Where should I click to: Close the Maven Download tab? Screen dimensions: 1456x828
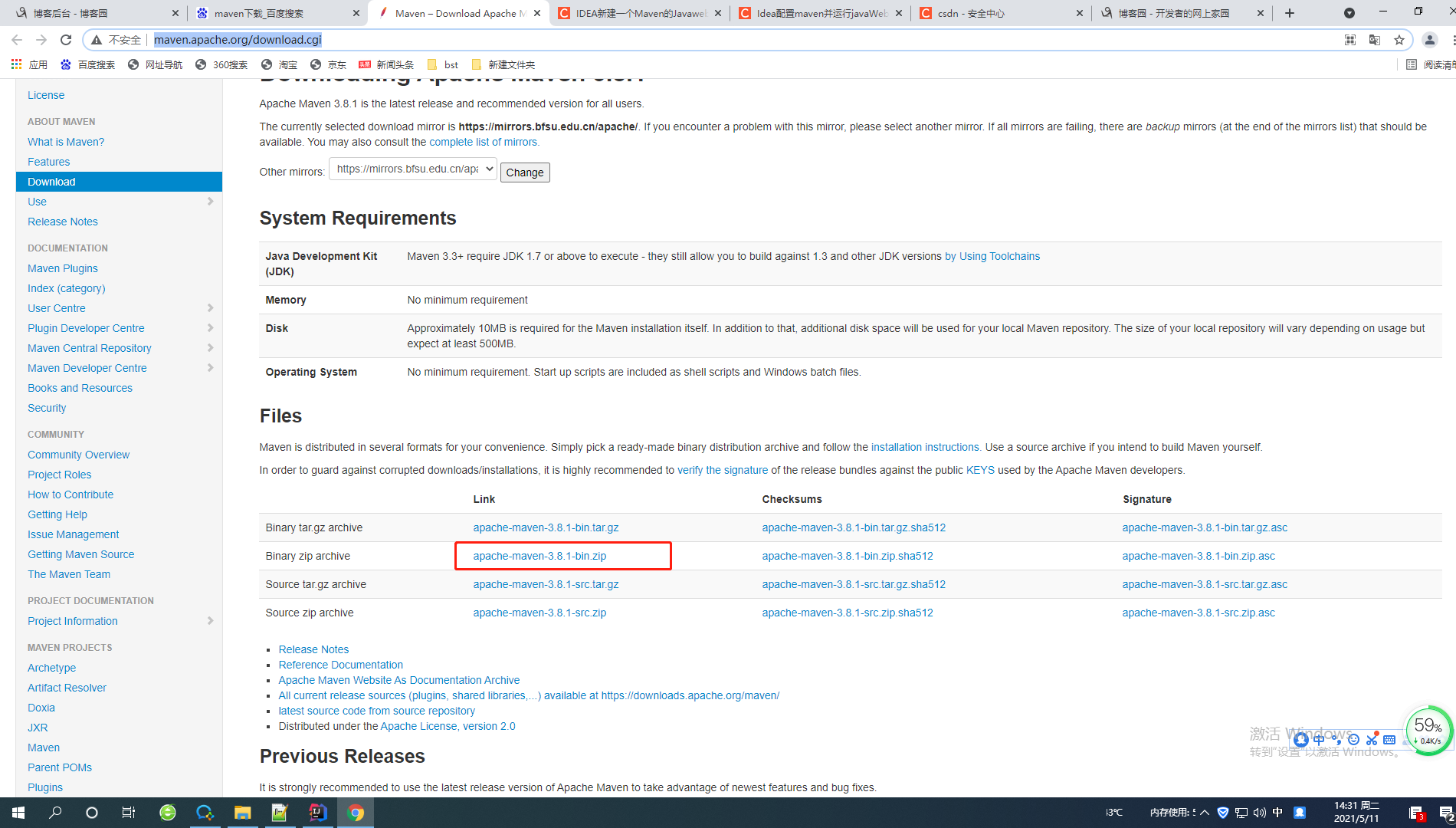click(x=537, y=13)
